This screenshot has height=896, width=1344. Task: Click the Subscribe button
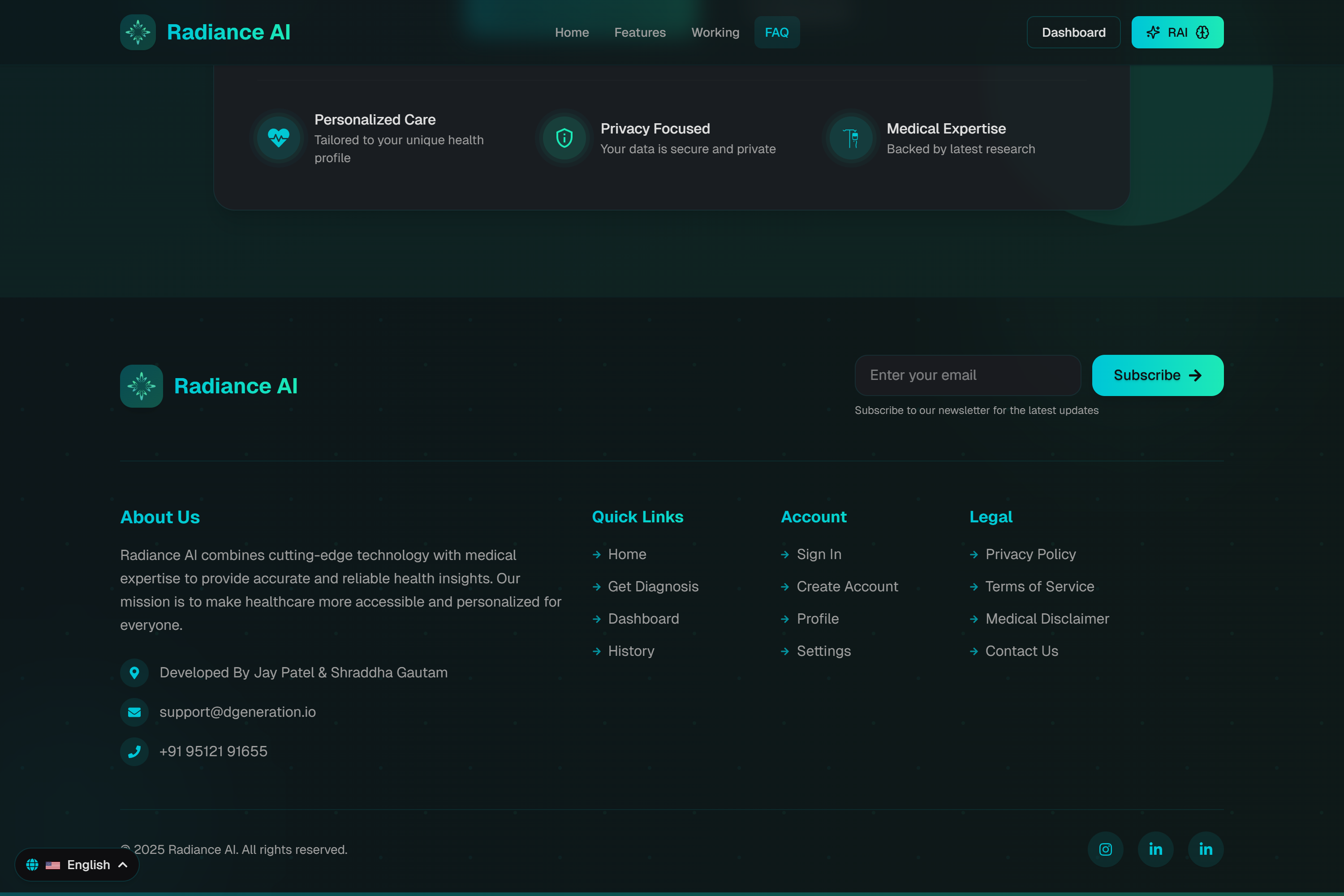[1157, 375]
